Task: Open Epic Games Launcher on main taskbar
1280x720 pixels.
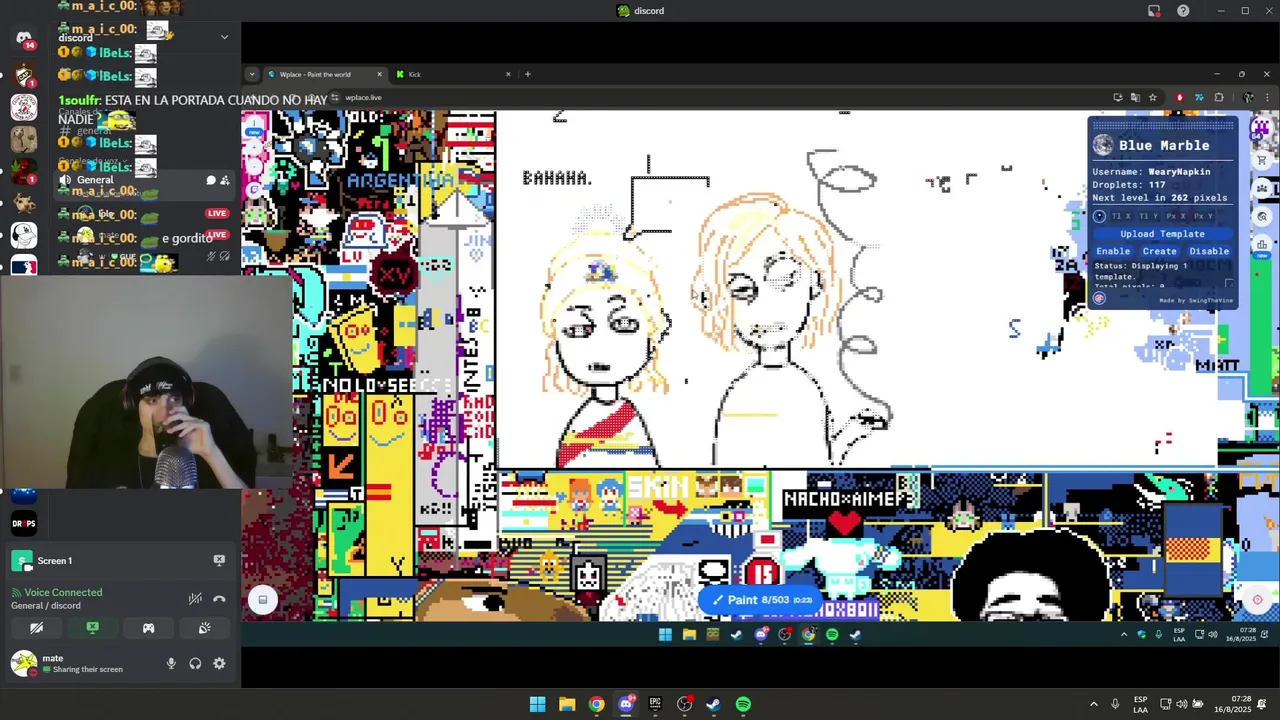Action: coord(655,704)
